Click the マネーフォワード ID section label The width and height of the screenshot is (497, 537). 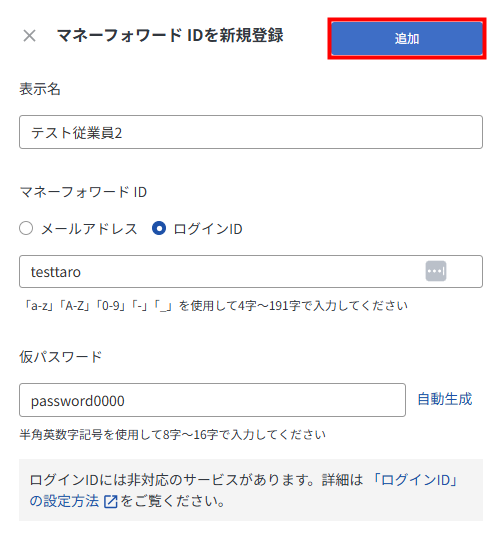(x=83, y=192)
